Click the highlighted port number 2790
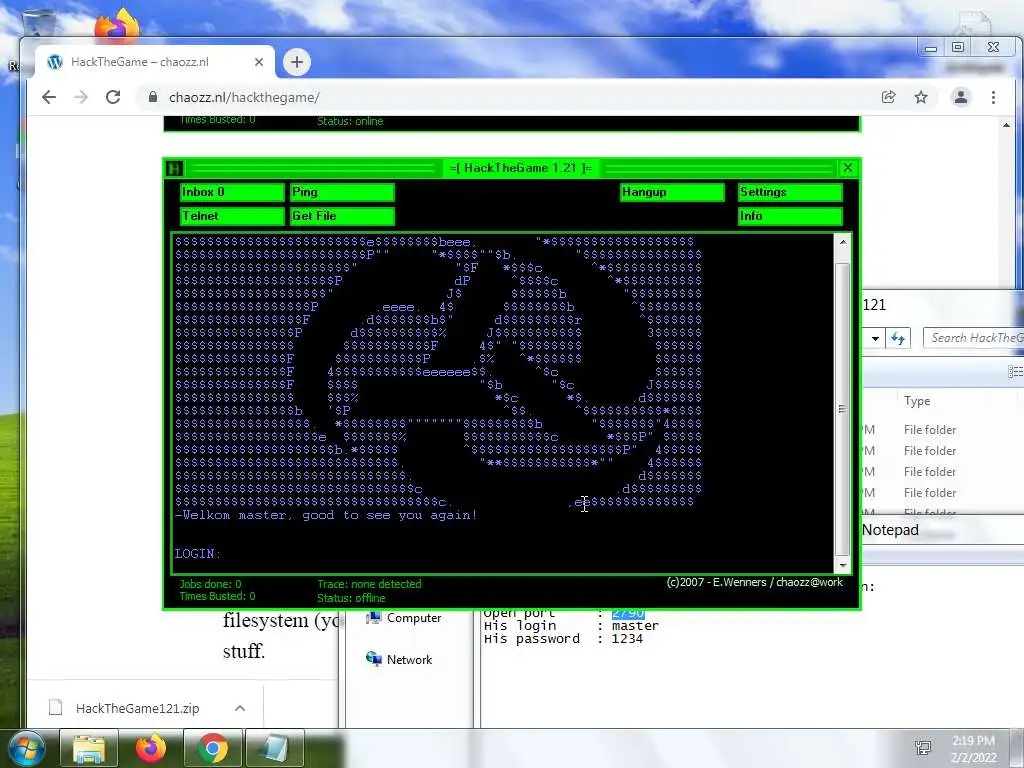The image size is (1024, 768). pos(628,613)
